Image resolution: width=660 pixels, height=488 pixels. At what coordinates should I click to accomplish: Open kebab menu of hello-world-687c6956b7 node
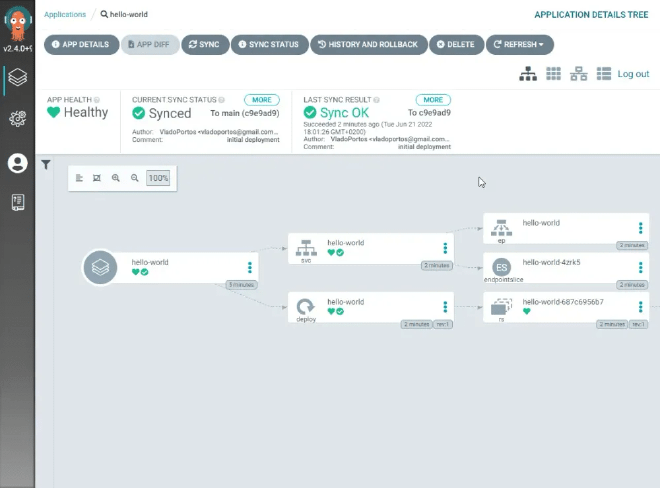point(641,307)
